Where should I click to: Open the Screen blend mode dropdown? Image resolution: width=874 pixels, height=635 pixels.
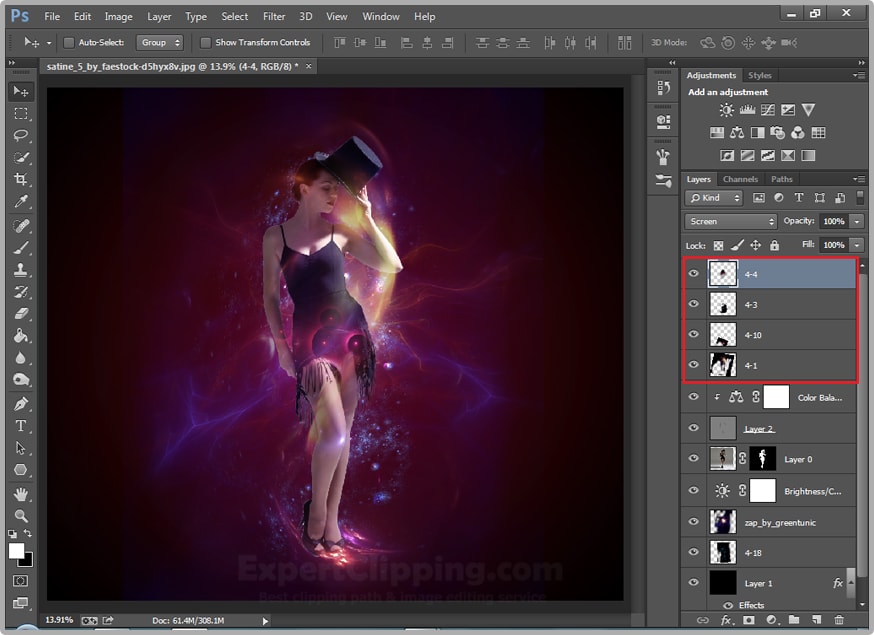(x=730, y=220)
